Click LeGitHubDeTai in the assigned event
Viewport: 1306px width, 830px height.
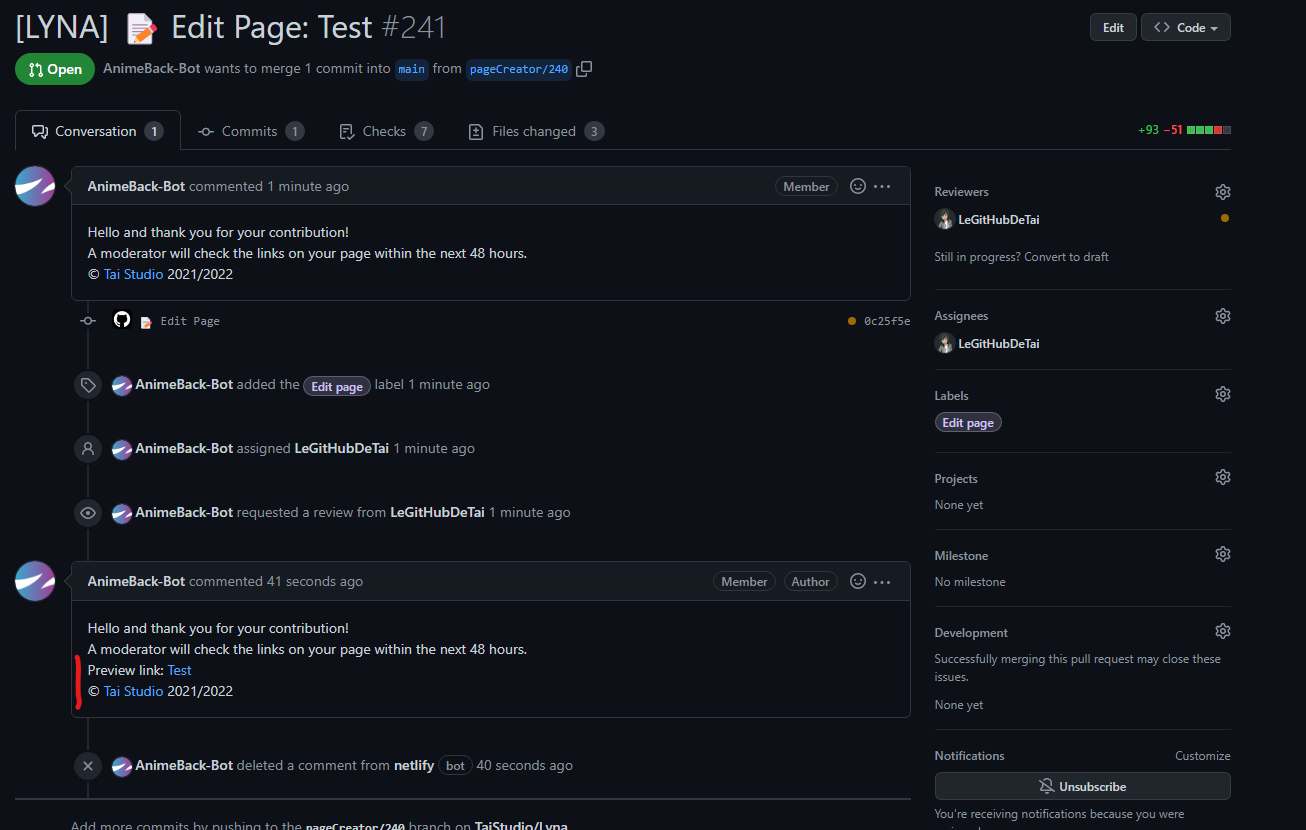(x=341, y=448)
